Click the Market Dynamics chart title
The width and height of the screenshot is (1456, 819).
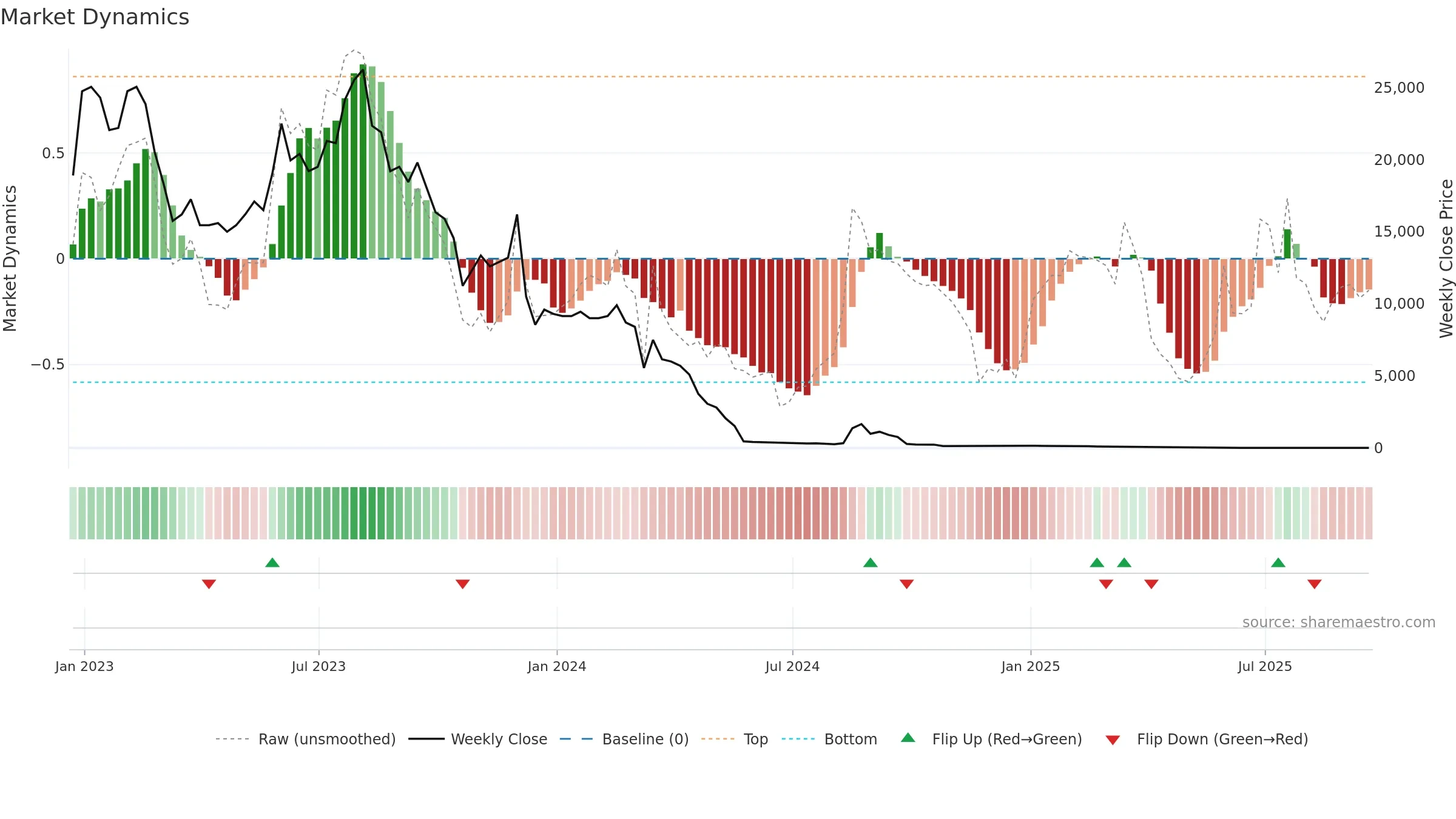pos(95,17)
